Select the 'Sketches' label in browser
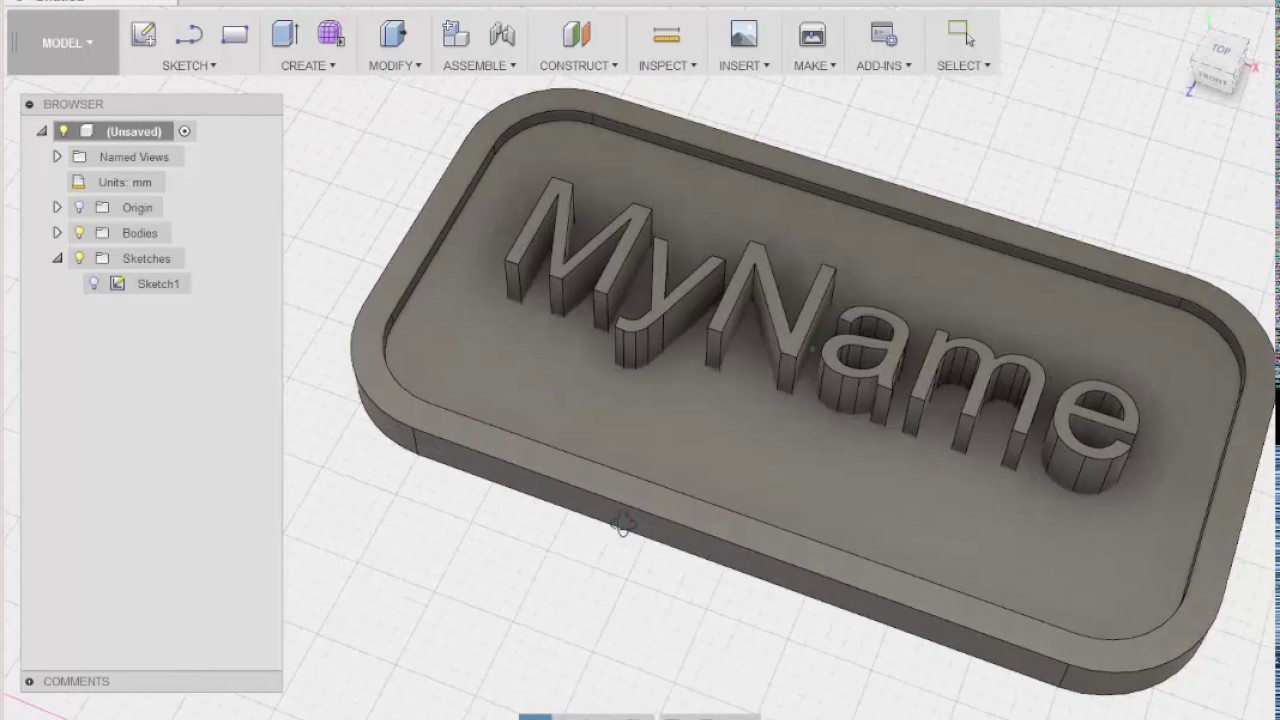The image size is (1280, 720). click(146, 258)
